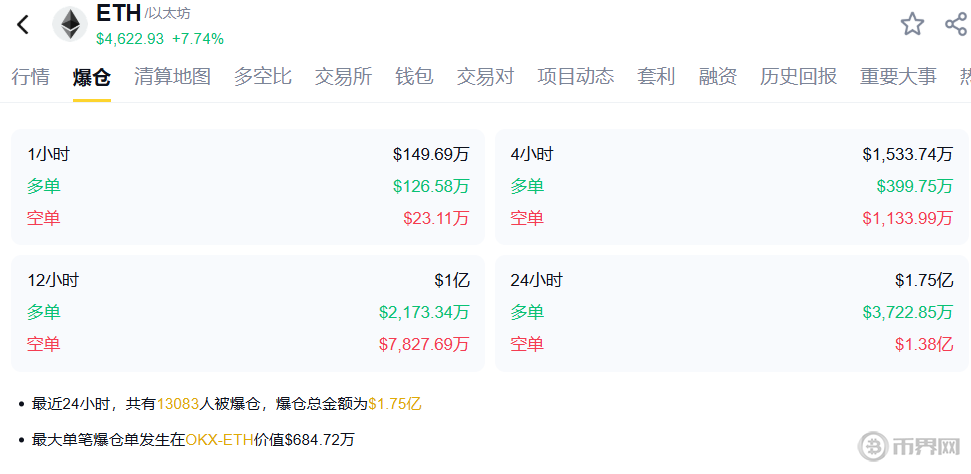Click the /以太坊 name label
This screenshot has height=474, width=971.
click(x=167, y=13)
